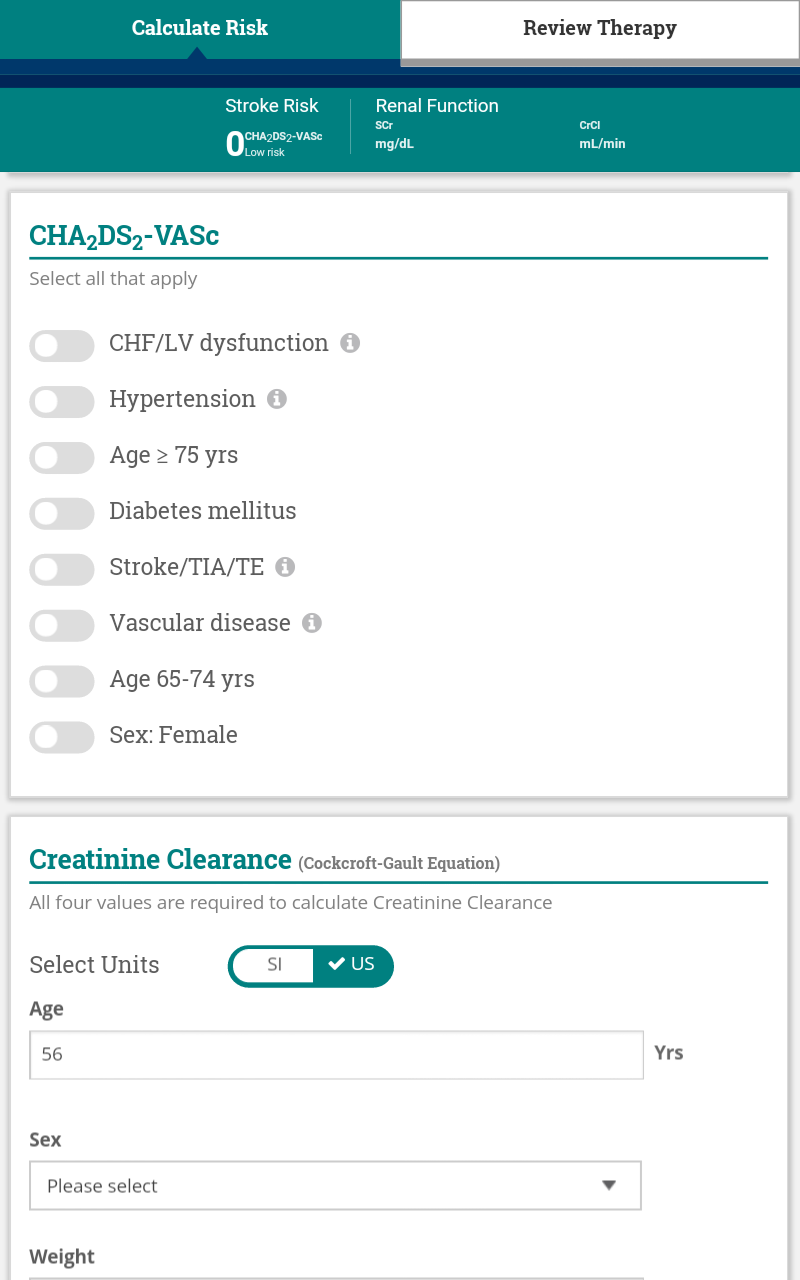The image size is (800, 1280).
Task: Enable the Hypertension toggle
Action: coord(62,402)
